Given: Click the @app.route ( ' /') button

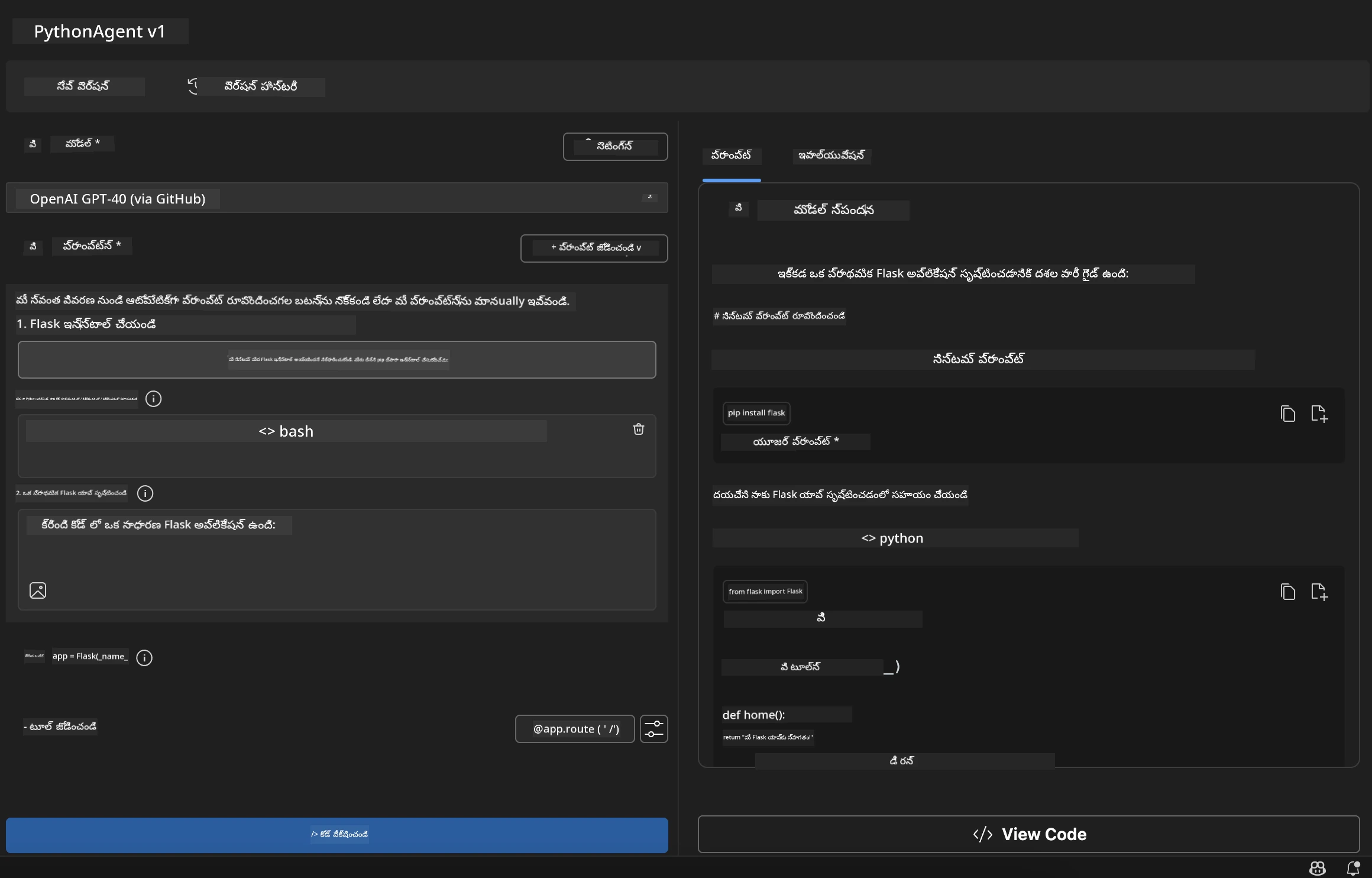Looking at the screenshot, I should 575,729.
